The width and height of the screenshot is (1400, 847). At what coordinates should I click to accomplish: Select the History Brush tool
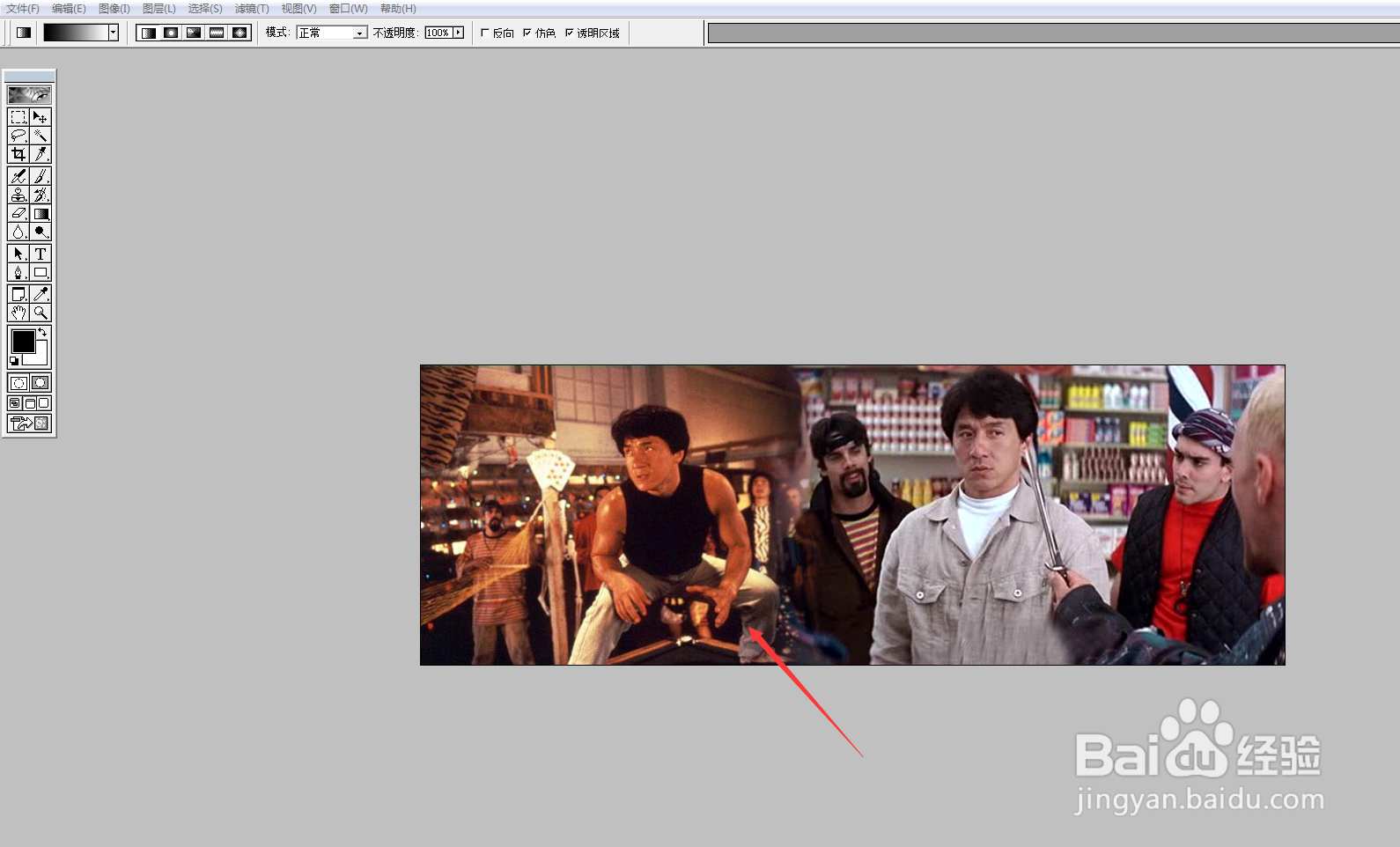coord(41,195)
